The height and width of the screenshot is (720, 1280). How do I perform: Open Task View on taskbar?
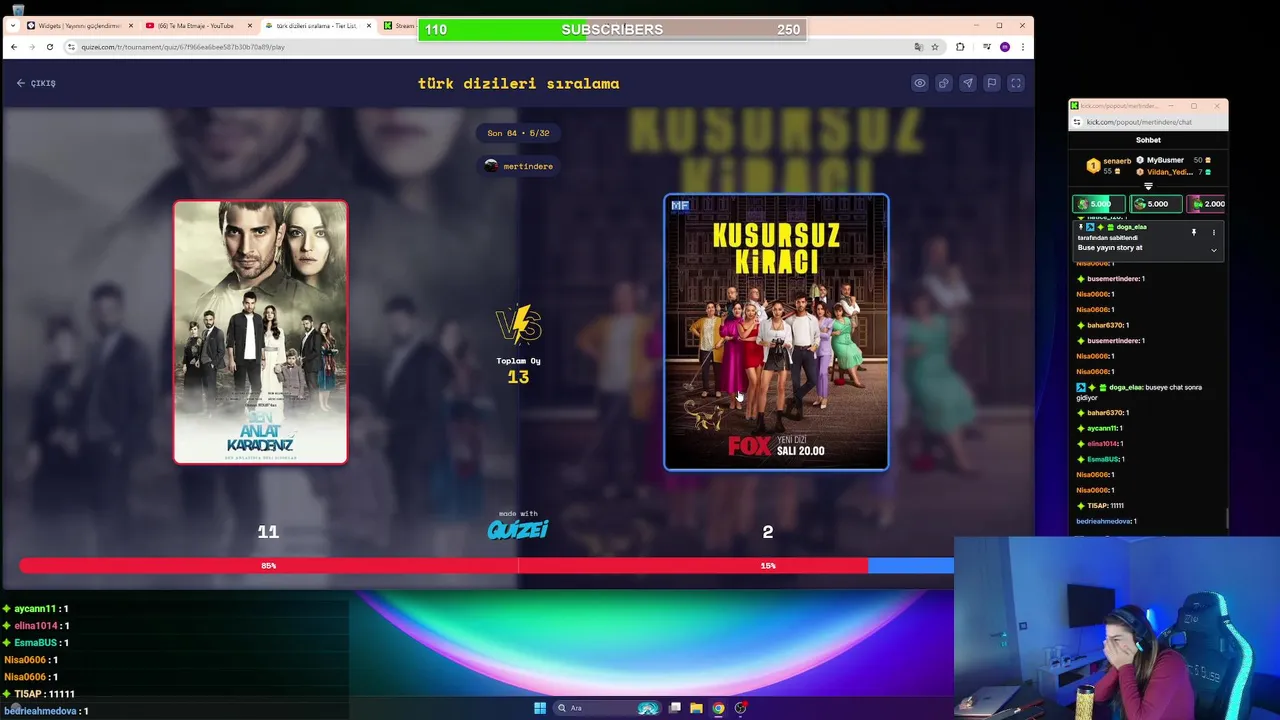click(675, 708)
